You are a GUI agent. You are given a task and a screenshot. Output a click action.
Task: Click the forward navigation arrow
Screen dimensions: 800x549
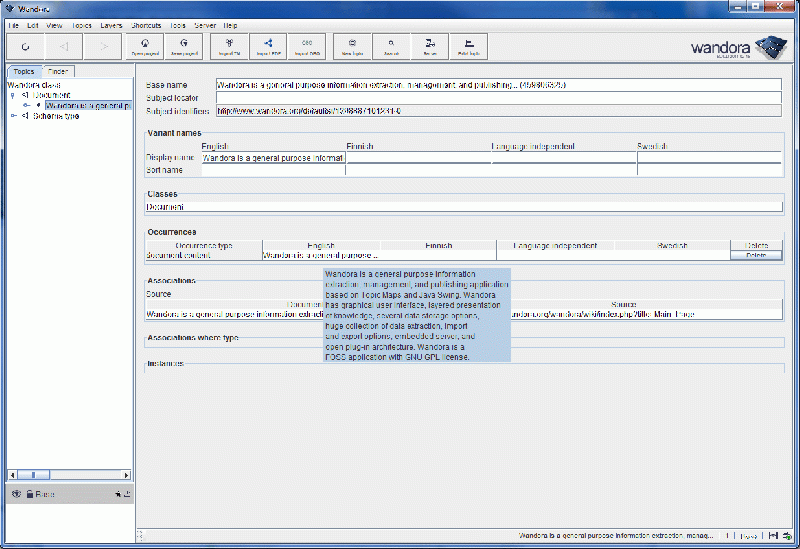(104, 46)
